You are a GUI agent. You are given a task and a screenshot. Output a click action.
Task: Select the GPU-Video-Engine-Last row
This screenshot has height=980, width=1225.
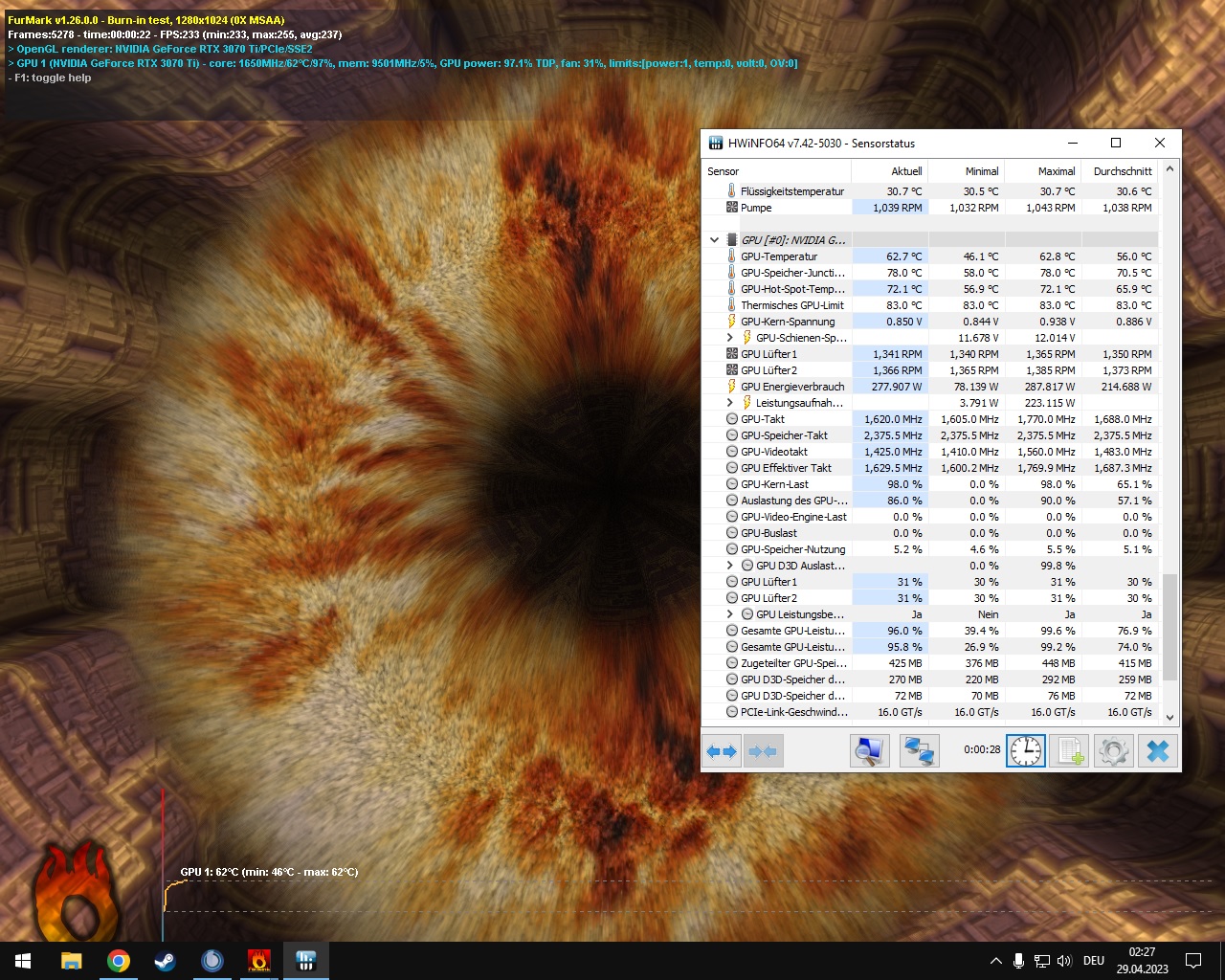tap(930, 516)
